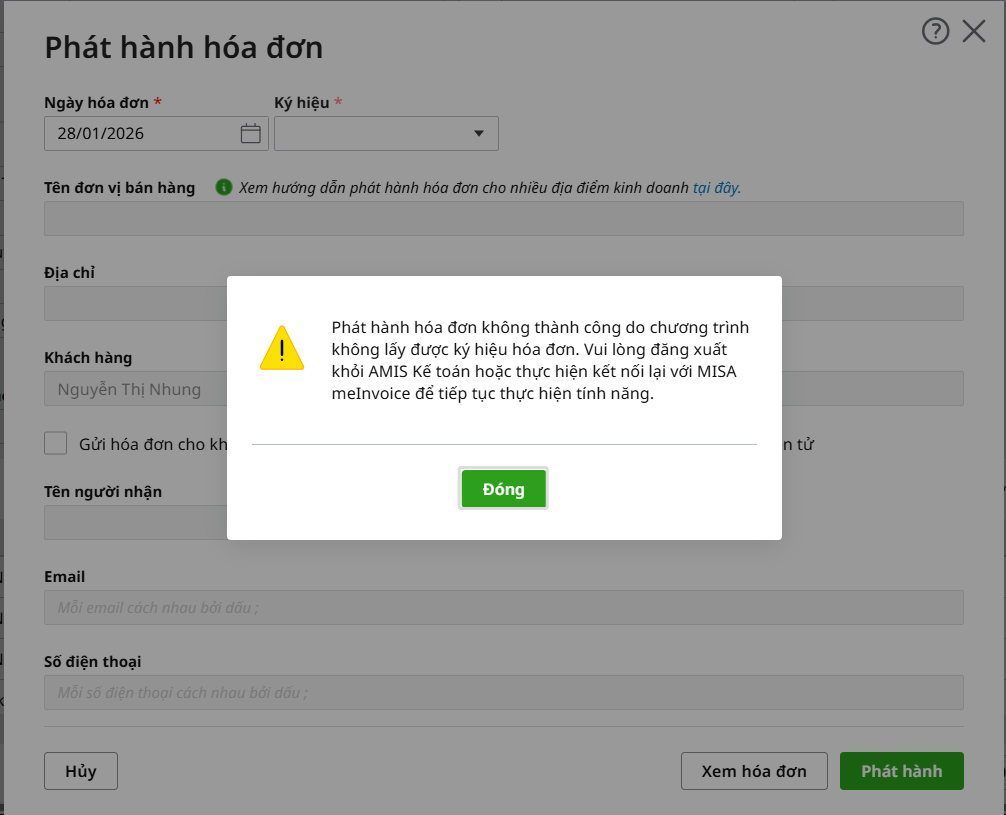Open the "tại đây" guide link
Image resolution: width=1006 pixels, height=815 pixels.
click(715, 188)
